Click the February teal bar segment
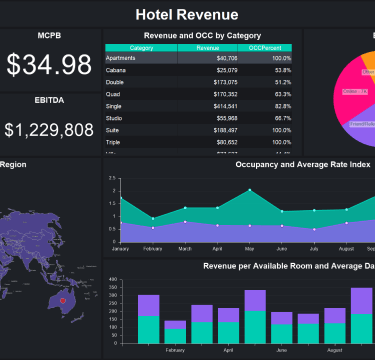The image size is (375, 360). pos(175,336)
